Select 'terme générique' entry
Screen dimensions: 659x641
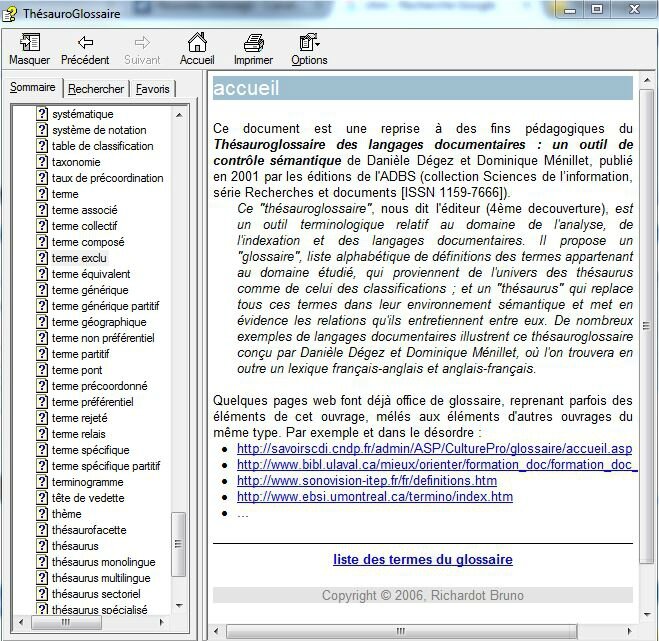click(x=90, y=290)
